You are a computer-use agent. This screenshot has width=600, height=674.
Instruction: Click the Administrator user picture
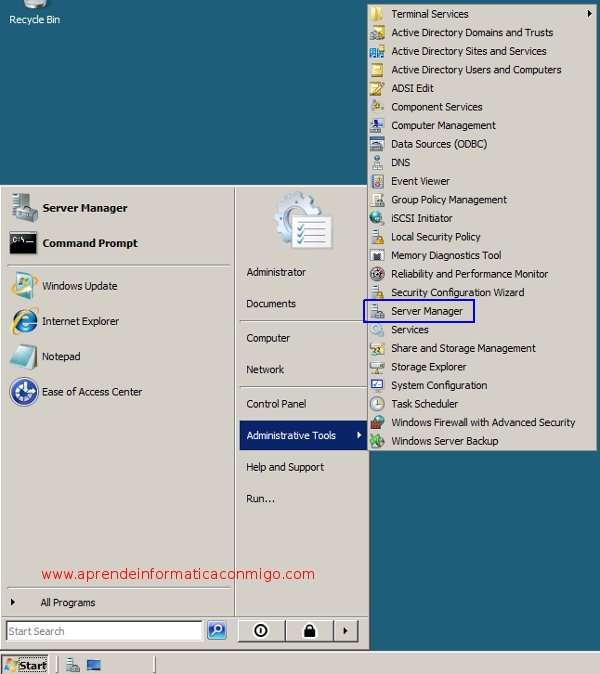304,220
